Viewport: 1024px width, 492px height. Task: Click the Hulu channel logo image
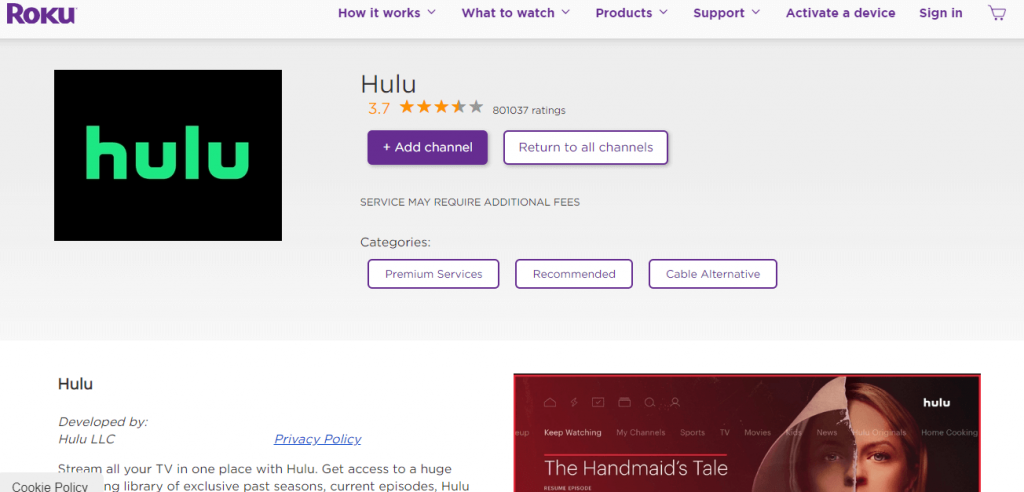coord(168,156)
